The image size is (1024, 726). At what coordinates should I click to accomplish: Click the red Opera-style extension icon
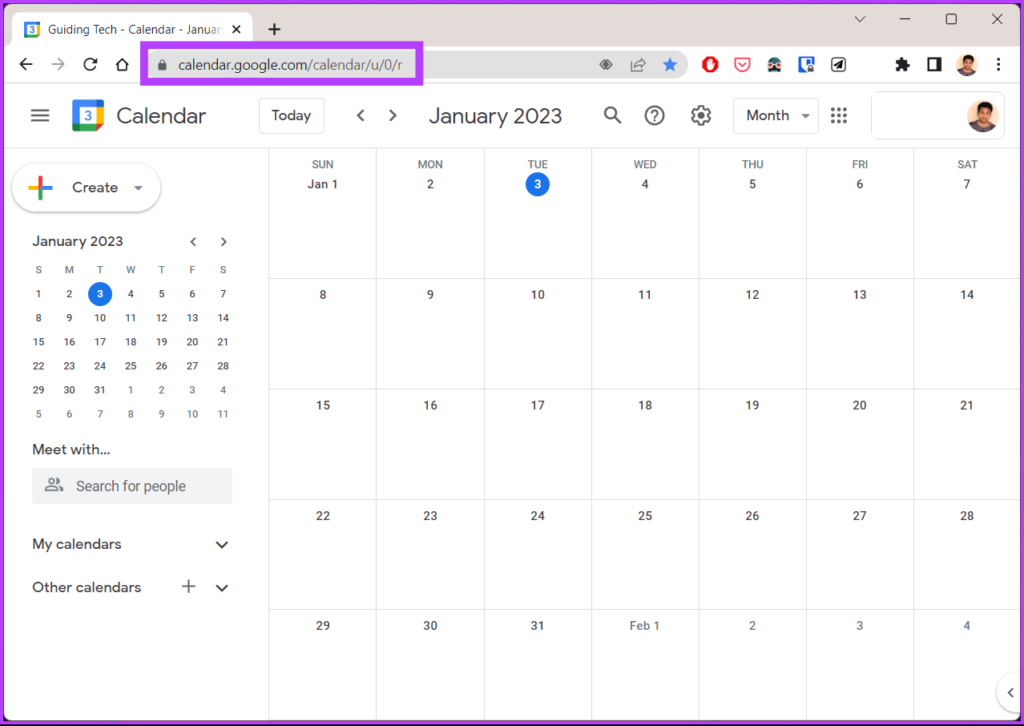point(710,64)
